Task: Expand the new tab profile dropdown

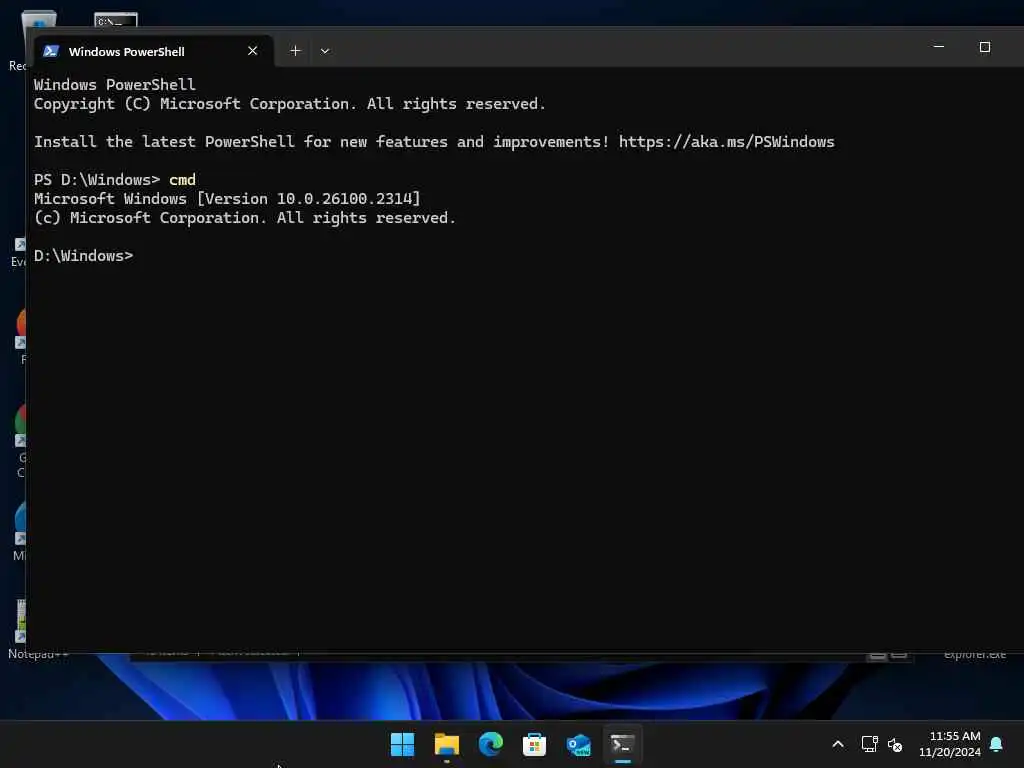Action: [325, 51]
